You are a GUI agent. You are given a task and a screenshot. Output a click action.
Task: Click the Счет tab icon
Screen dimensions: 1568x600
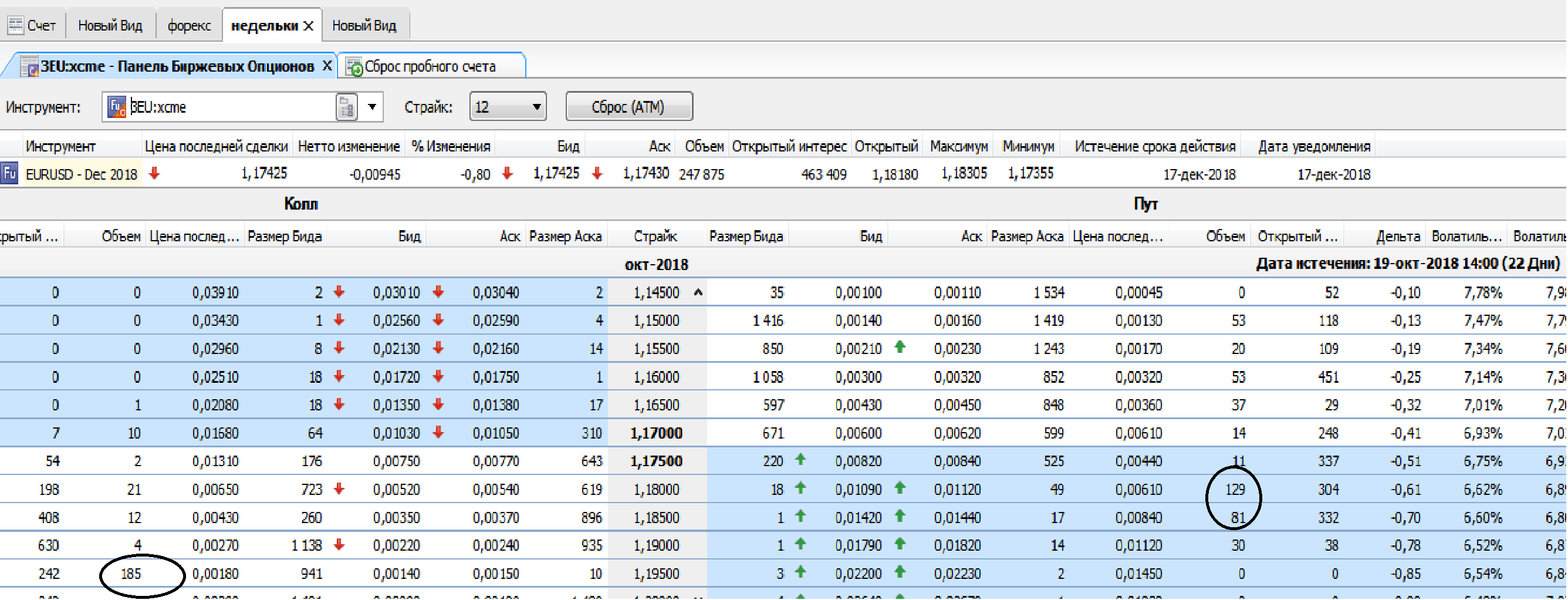(x=15, y=25)
